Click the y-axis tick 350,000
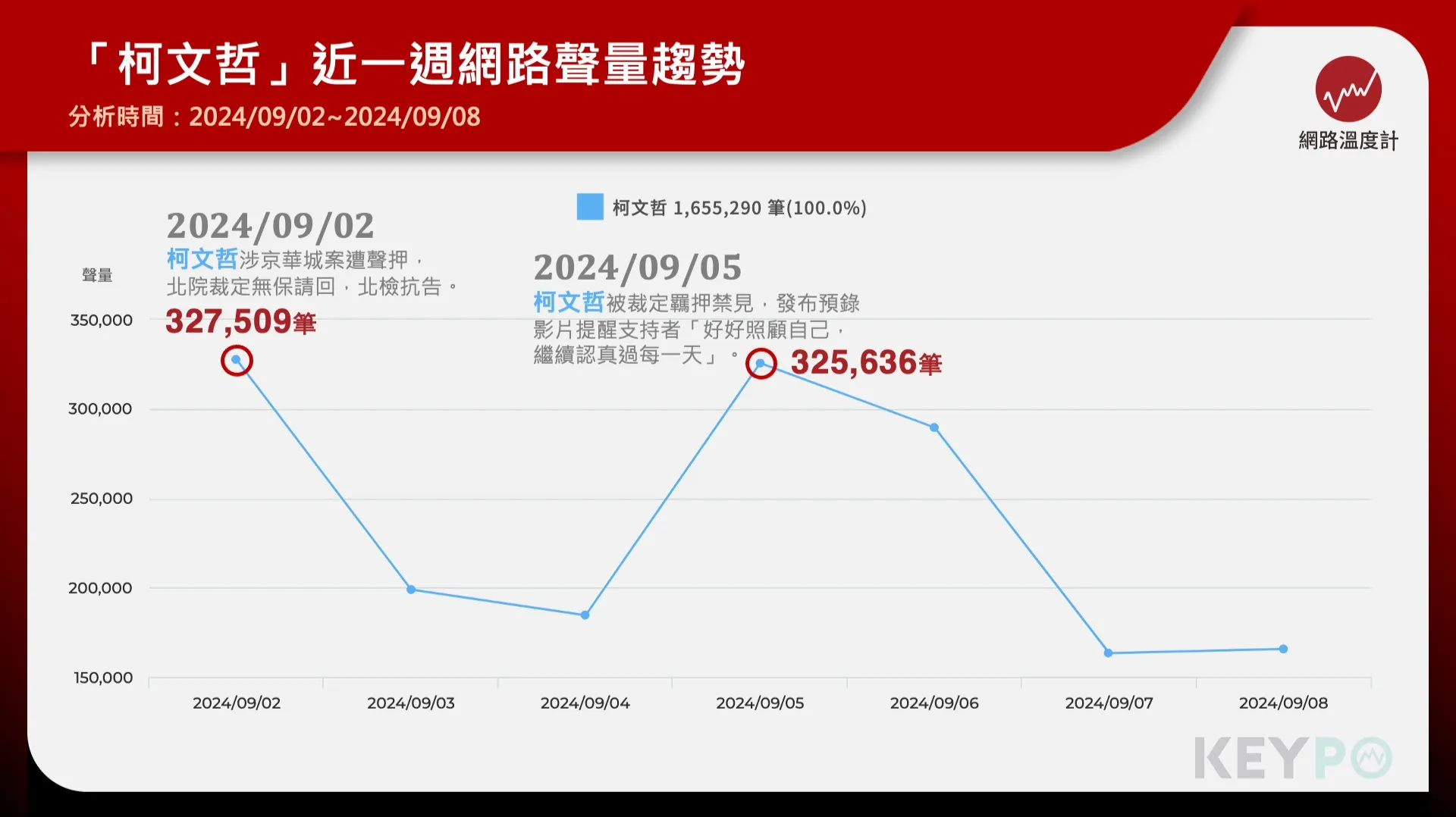The image size is (1456, 817). [x=102, y=320]
